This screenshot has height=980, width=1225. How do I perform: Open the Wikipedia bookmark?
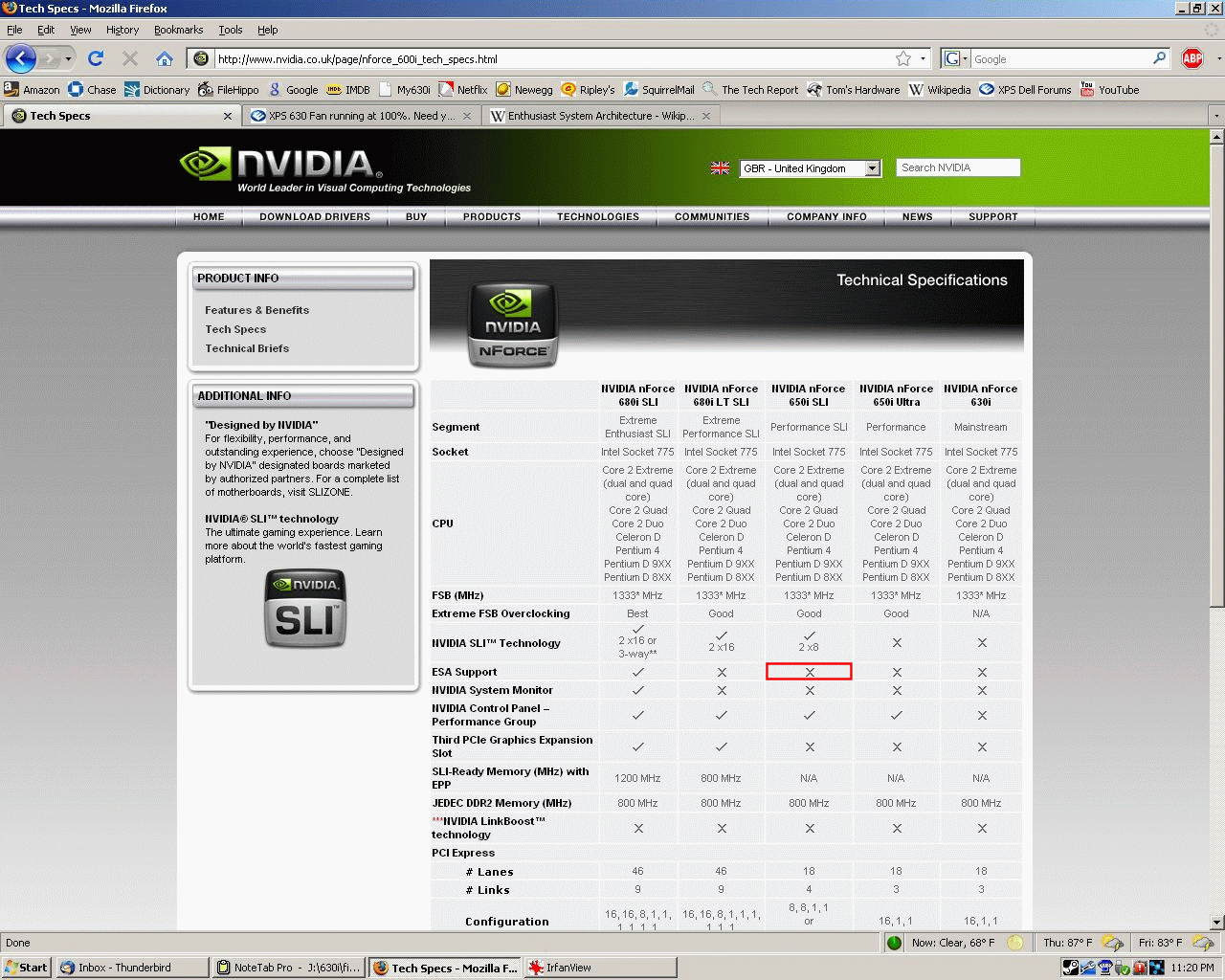[x=940, y=89]
